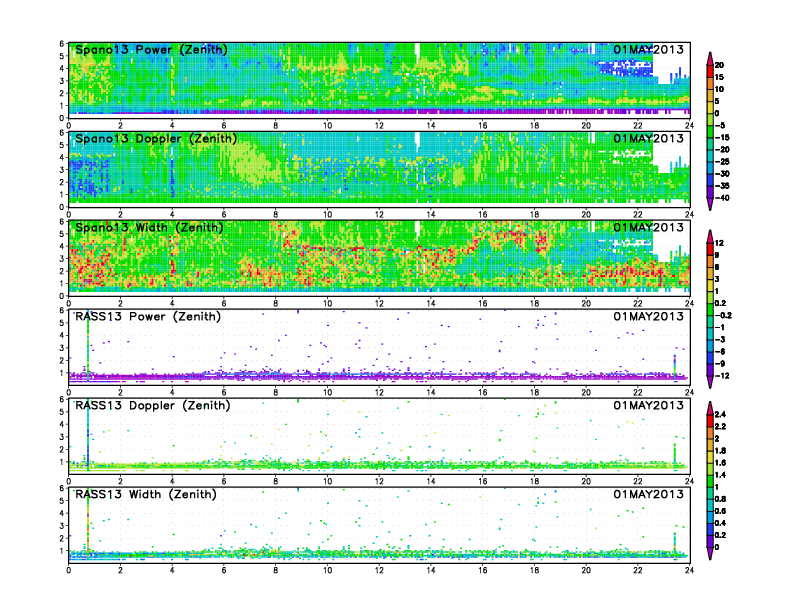The width and height of the screenshot is (792, 612).
Task: Click the purple bottom arrow of the bottom color bar
Action: click(710, 553)
